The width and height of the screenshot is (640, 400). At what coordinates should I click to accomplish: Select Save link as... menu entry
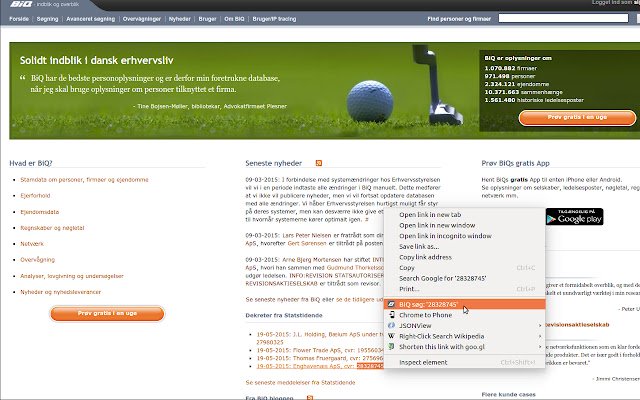464,247
